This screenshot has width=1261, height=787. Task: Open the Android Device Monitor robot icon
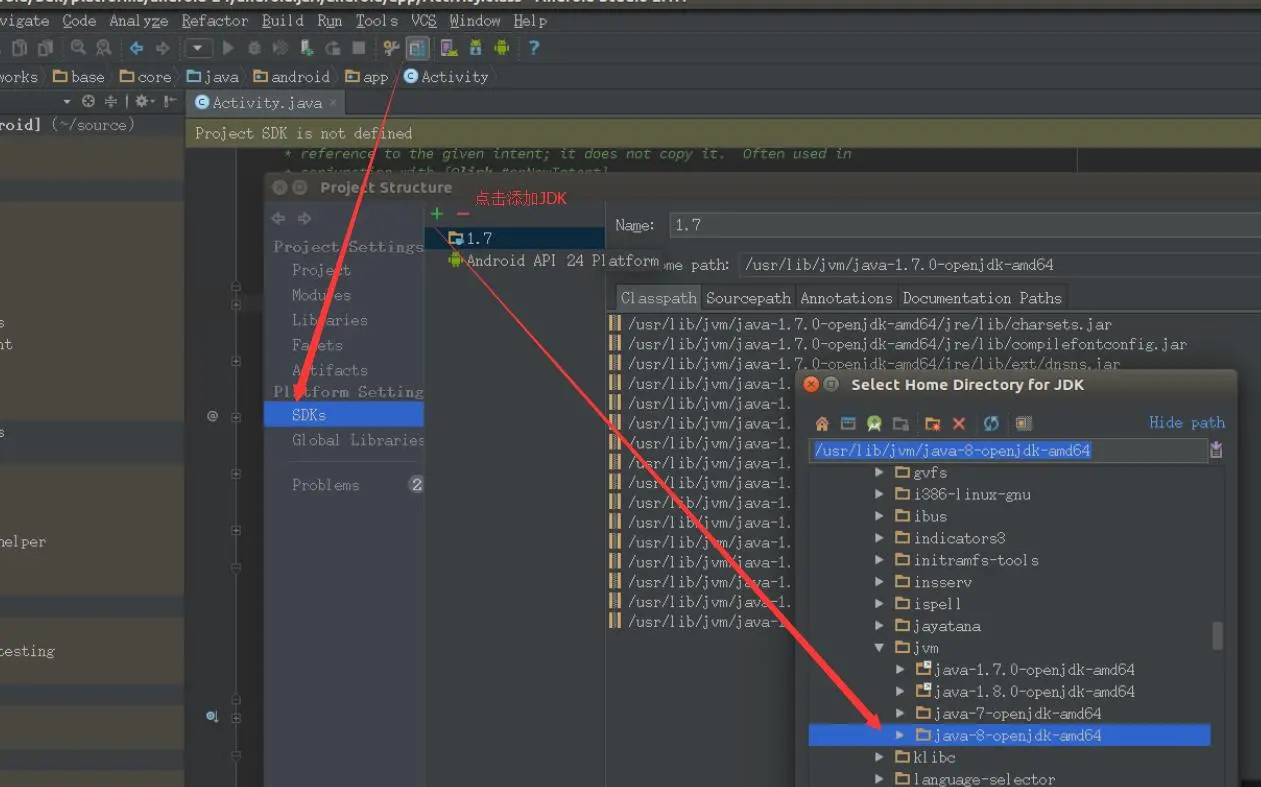click(502, 48)
